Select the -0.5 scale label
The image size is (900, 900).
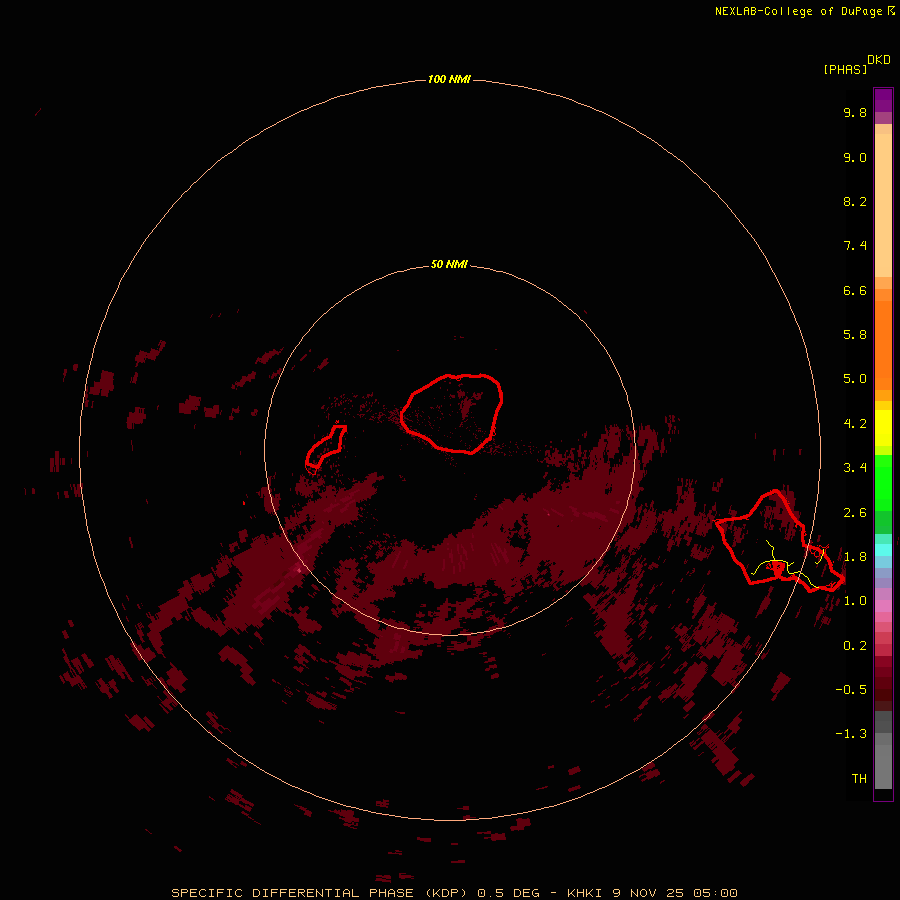coord(851,690)
